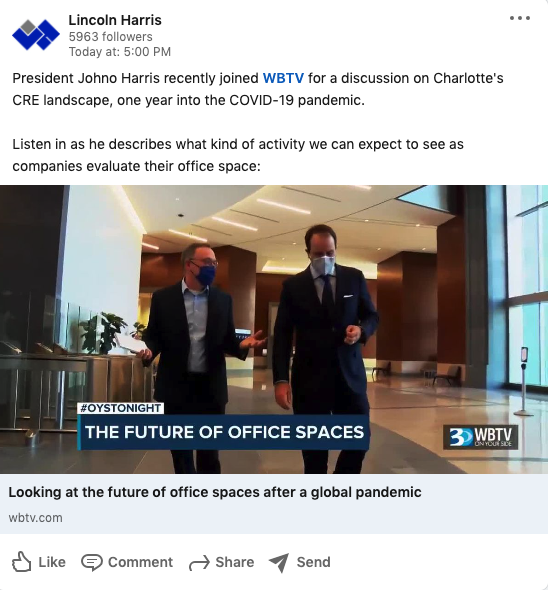Click the wbtv.com source link

tap(35, 518)
